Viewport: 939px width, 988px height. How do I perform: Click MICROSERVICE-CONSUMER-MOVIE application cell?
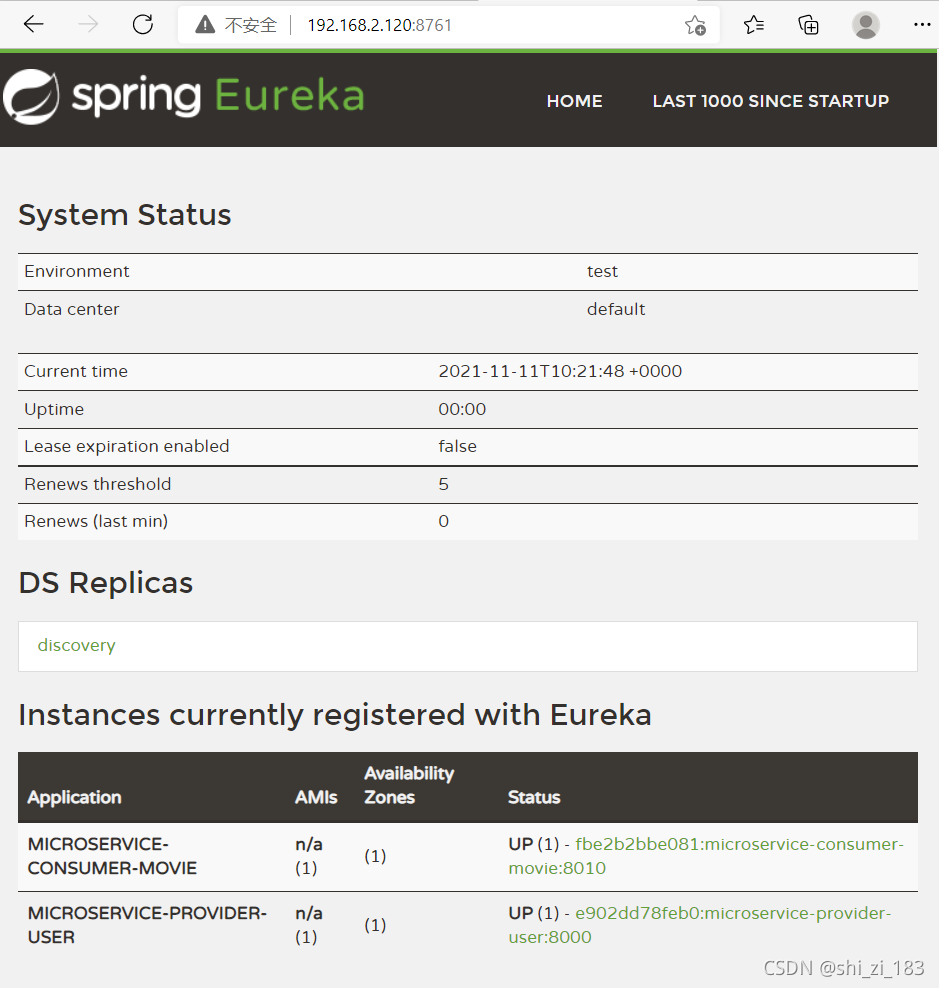(x=112, y=856)
